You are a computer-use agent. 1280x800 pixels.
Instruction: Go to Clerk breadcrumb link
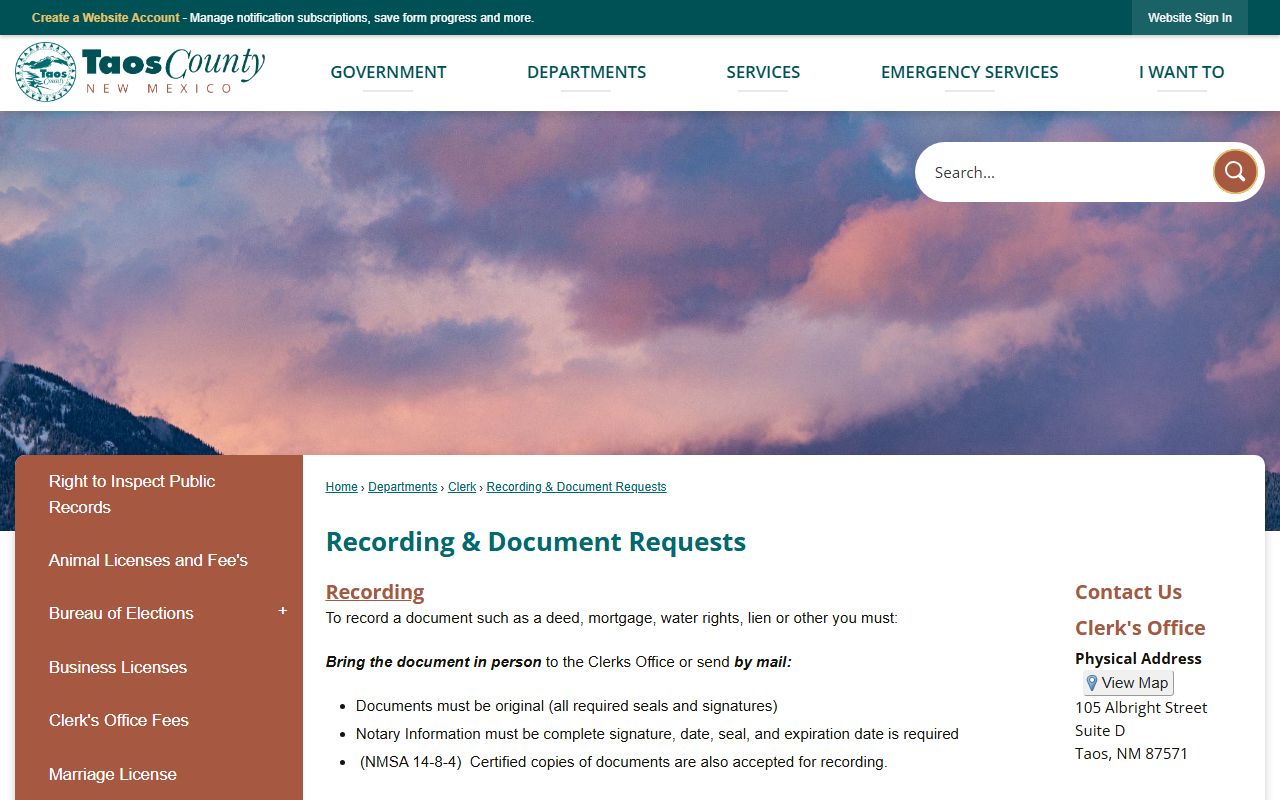click(x=462, y=487)
